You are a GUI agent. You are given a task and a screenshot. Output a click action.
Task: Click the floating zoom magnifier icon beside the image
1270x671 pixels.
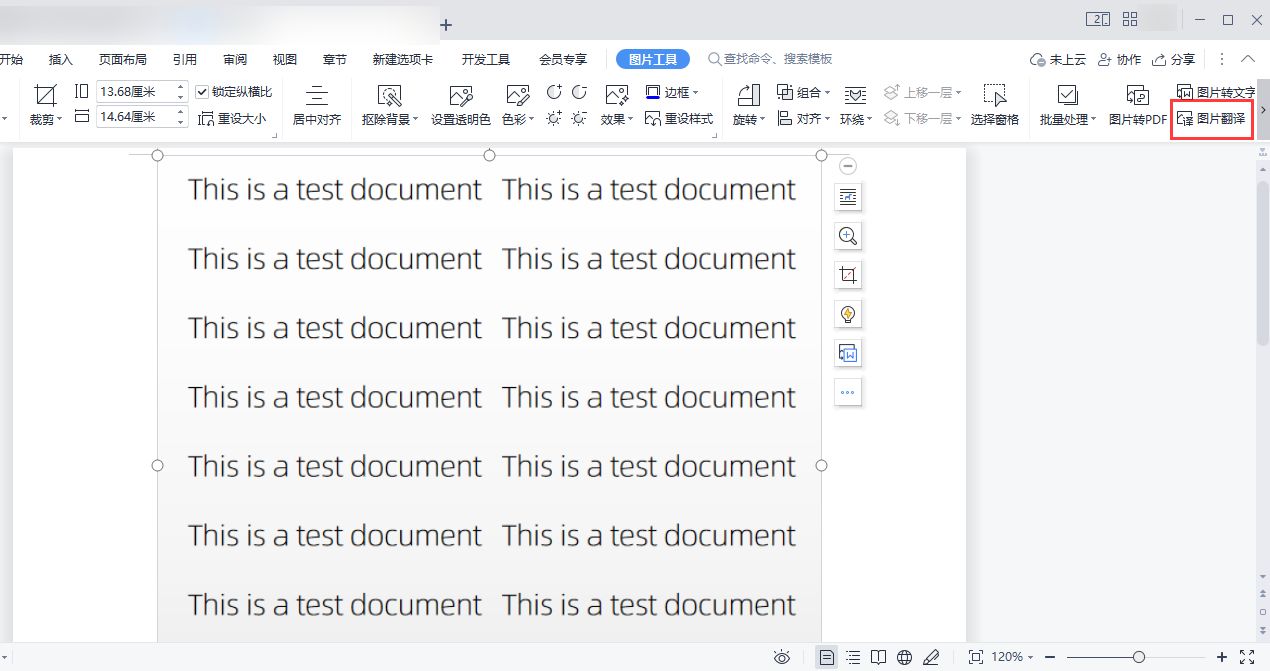pos(848,236)
